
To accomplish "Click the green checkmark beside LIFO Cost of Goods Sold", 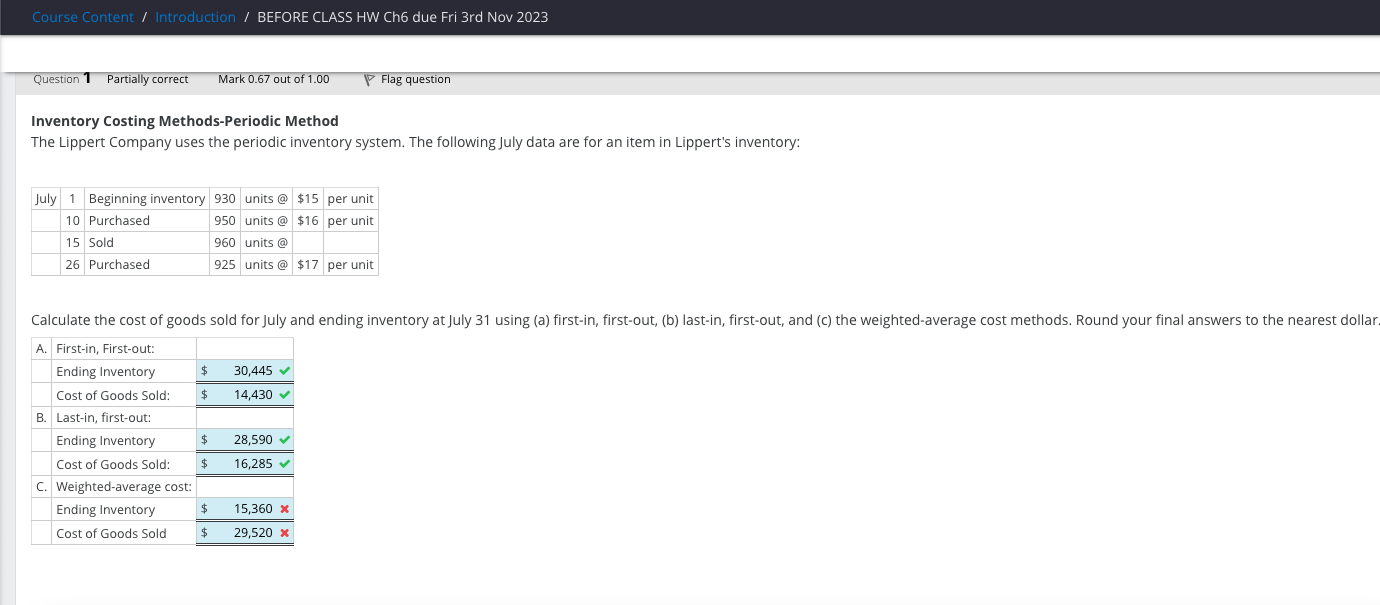I will (x=283, y=463).
